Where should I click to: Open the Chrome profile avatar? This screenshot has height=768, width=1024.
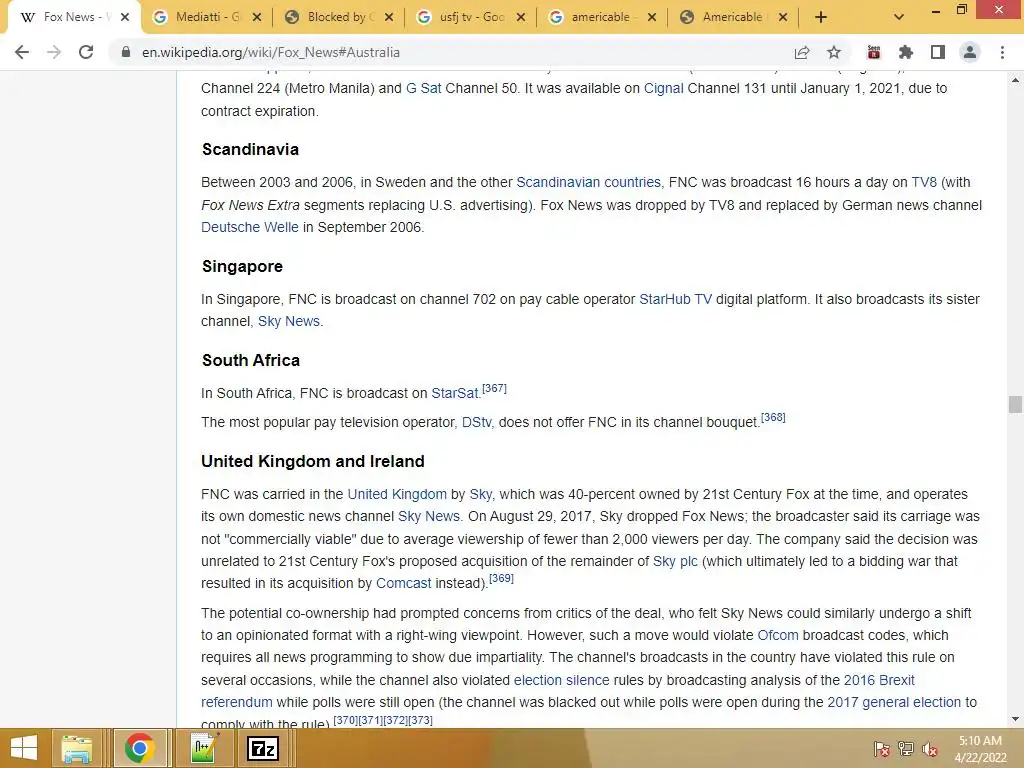pyautogui.click(x=970, y=52)
